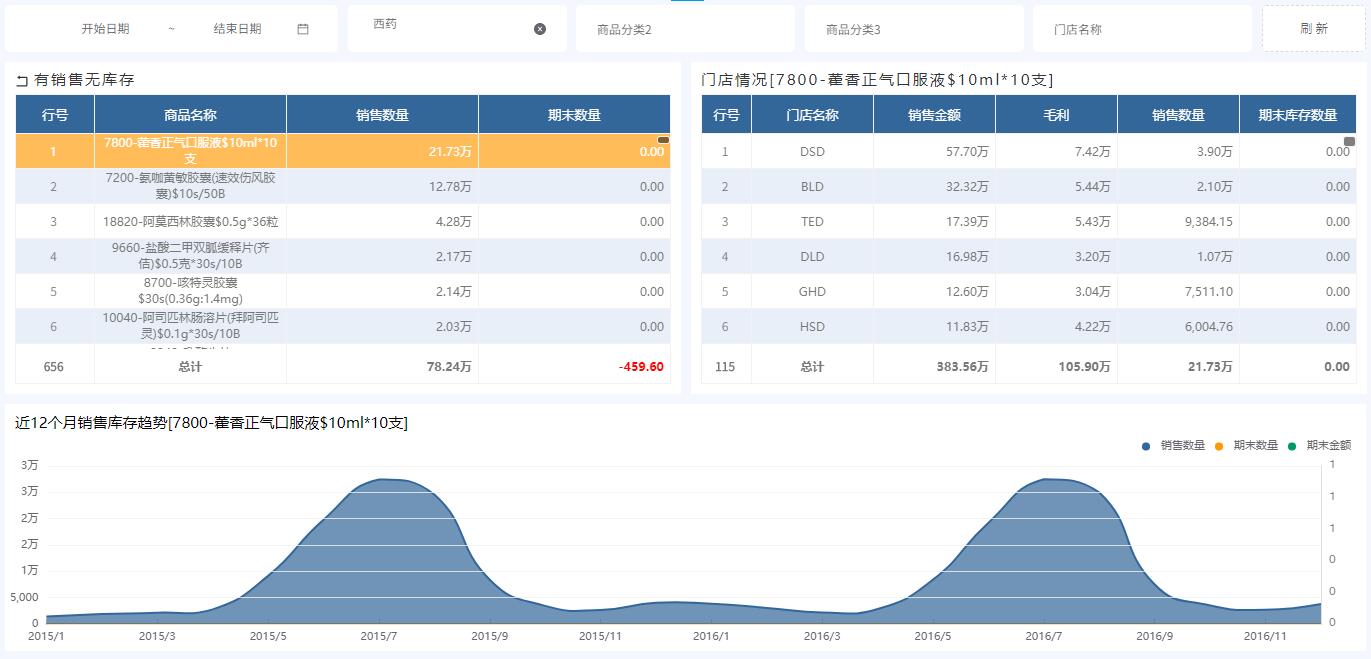Click the 销售数量 column header to sort
The height and width of the screenshot is (659, 1371).
click(381, 114)
